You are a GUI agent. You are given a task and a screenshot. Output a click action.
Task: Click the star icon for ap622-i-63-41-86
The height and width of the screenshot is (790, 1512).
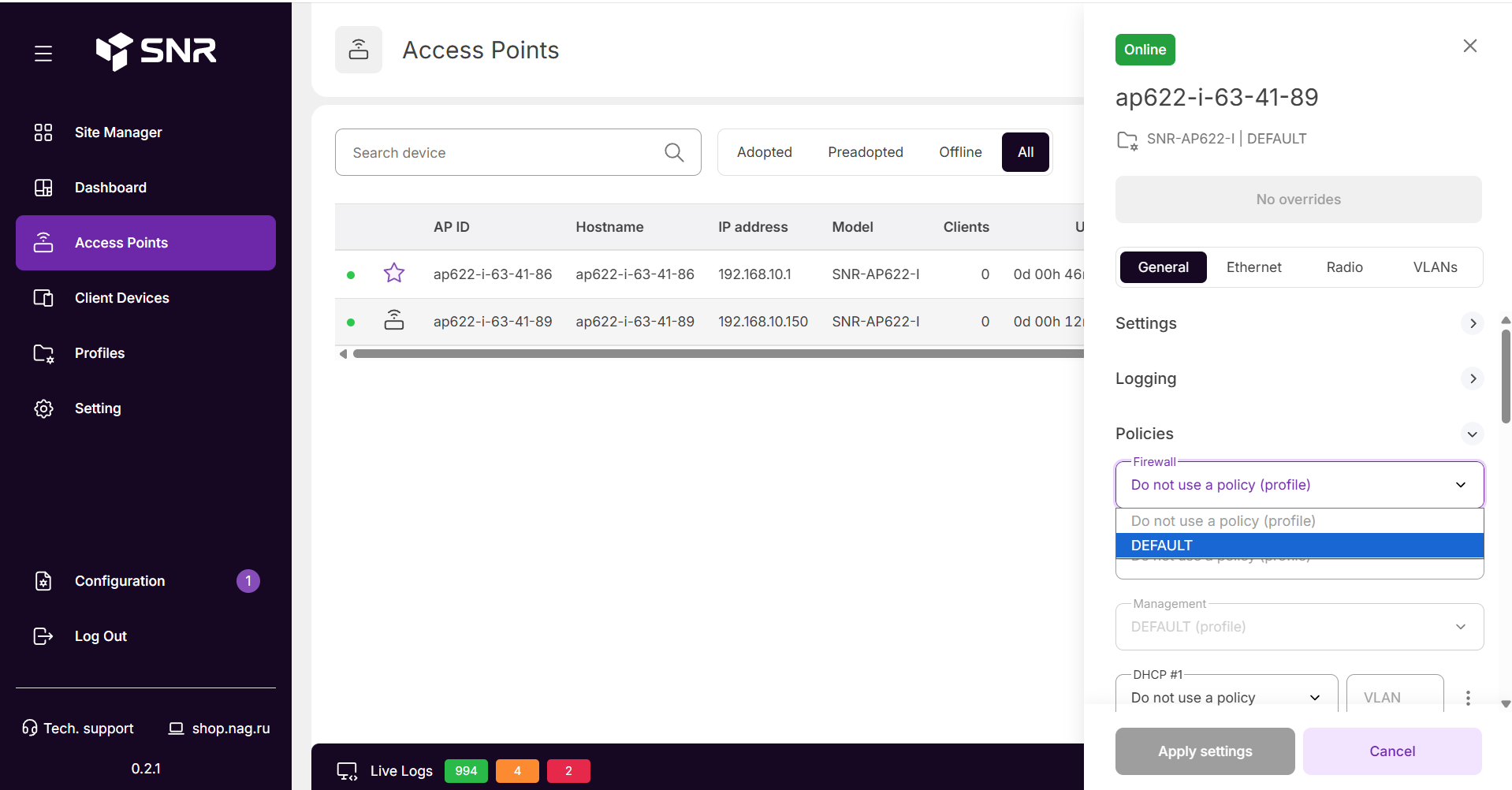394,274
